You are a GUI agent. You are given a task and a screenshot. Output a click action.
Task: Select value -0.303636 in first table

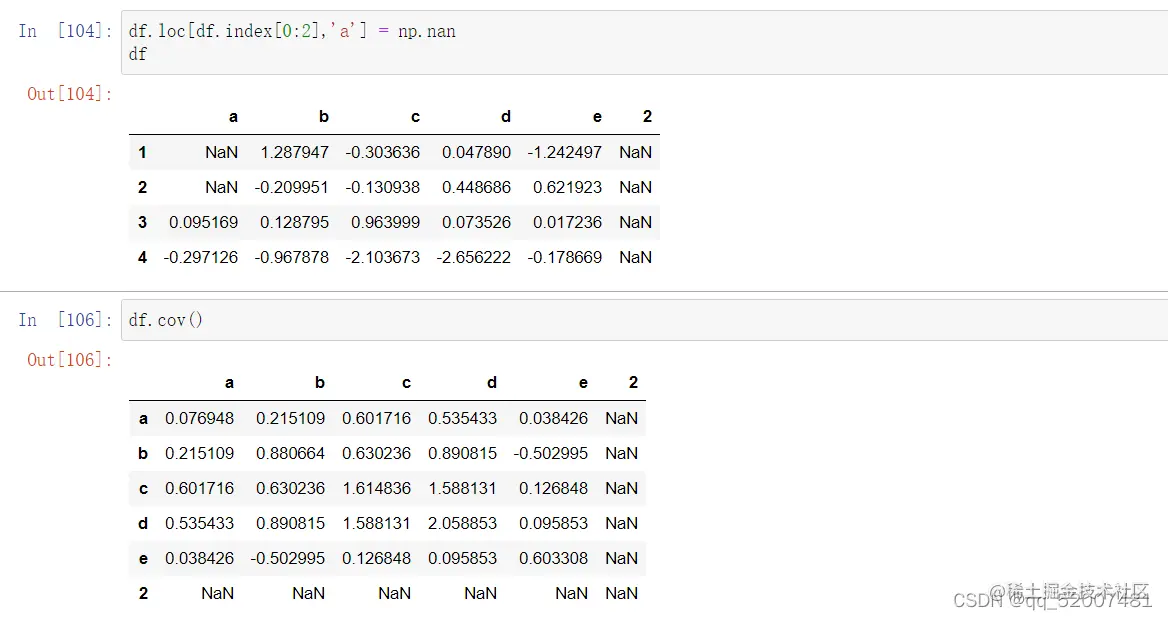click(x=382, y=153)
